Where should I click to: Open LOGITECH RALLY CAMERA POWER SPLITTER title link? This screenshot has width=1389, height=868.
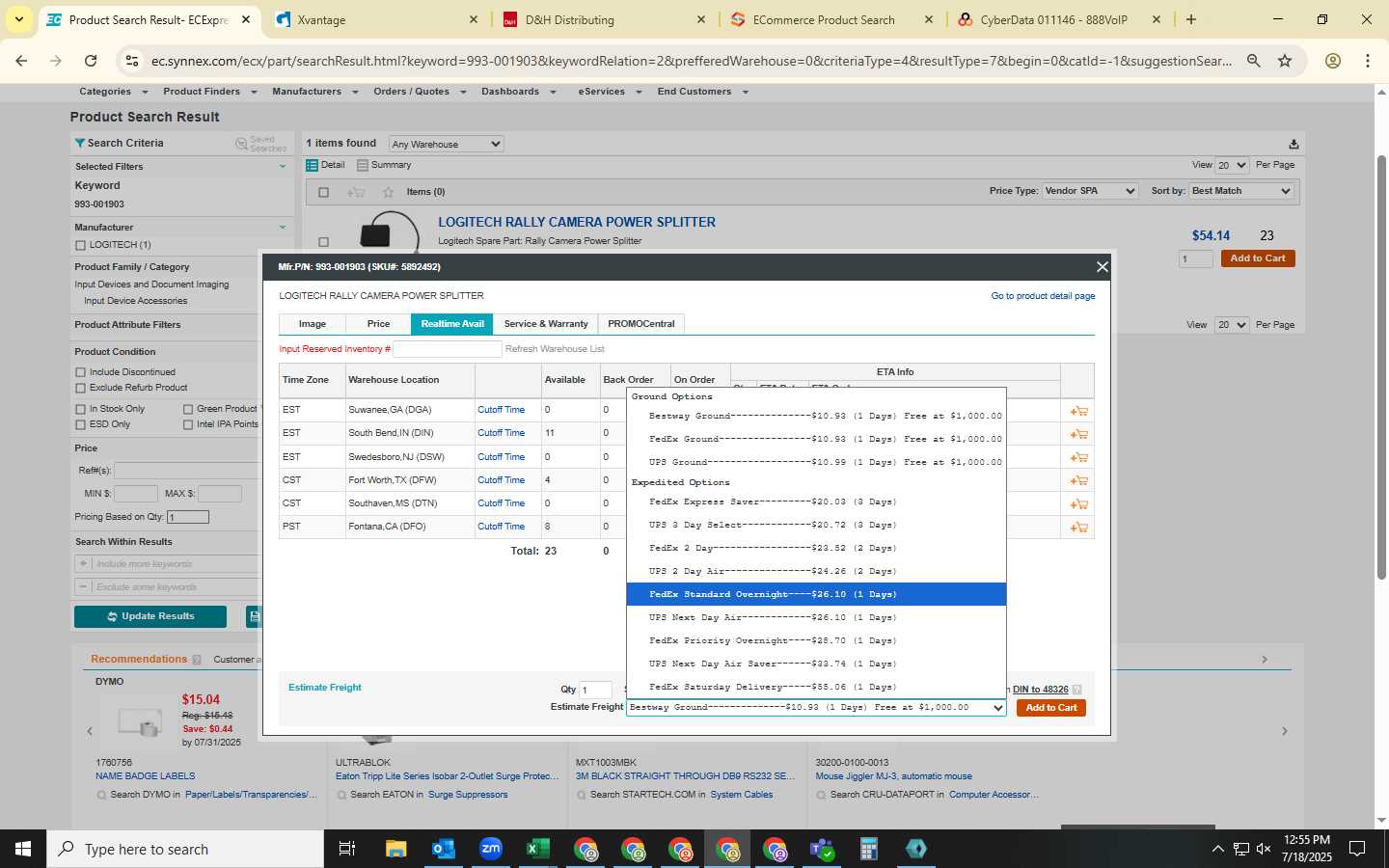pyautogui.click(x=577, y=222)
